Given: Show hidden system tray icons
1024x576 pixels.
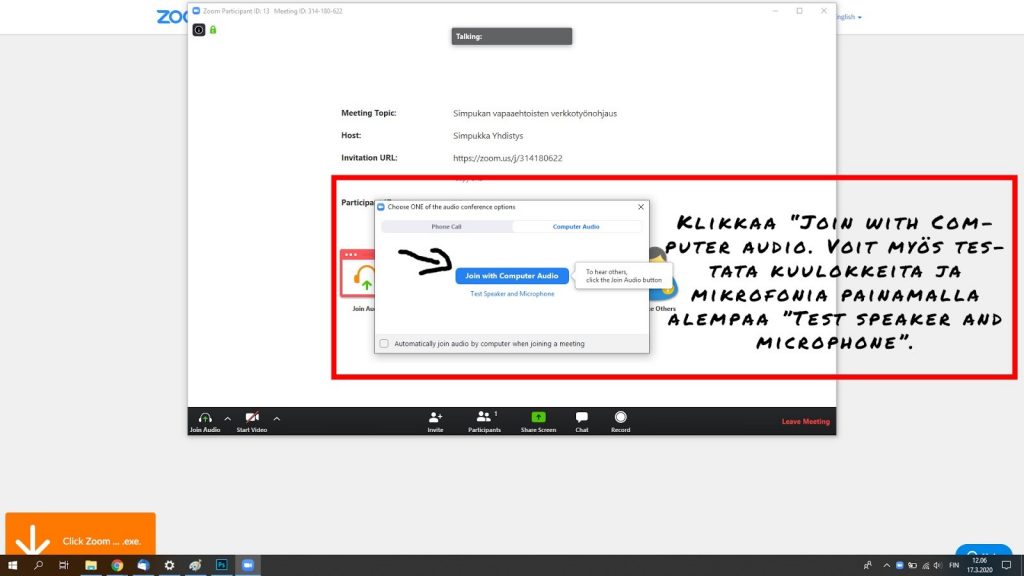Looking at the screenshot, I should pos(886,566).
